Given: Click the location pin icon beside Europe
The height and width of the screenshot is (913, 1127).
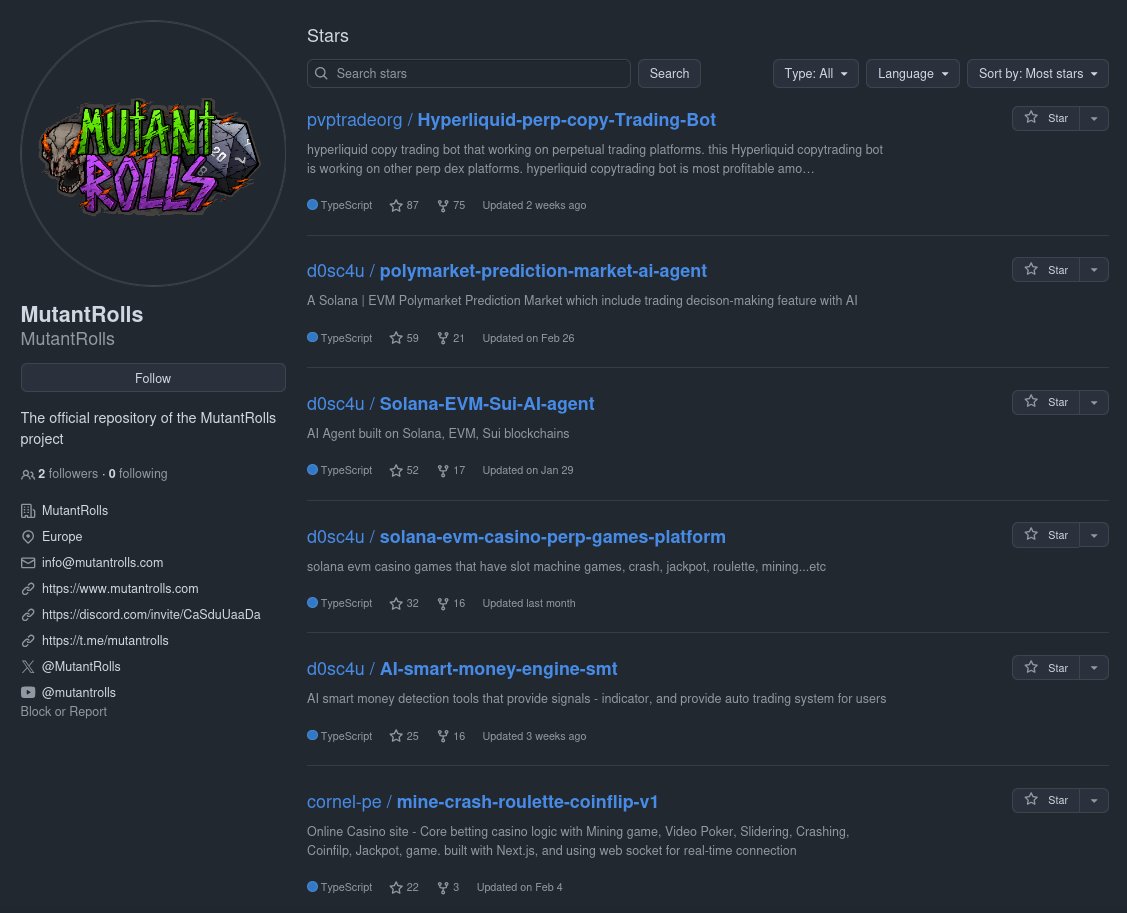Looking at the screenshot, I should pos(27,537).
